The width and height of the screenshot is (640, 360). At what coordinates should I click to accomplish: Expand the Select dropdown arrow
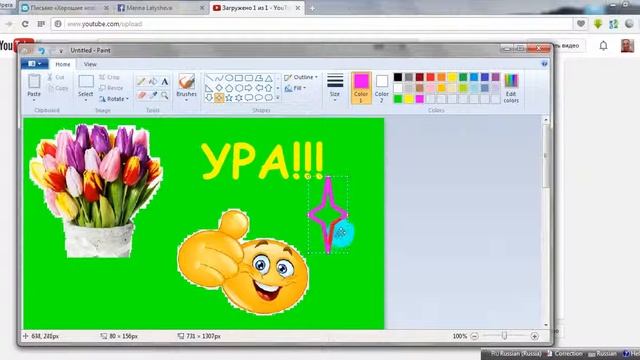coord(86,100)
